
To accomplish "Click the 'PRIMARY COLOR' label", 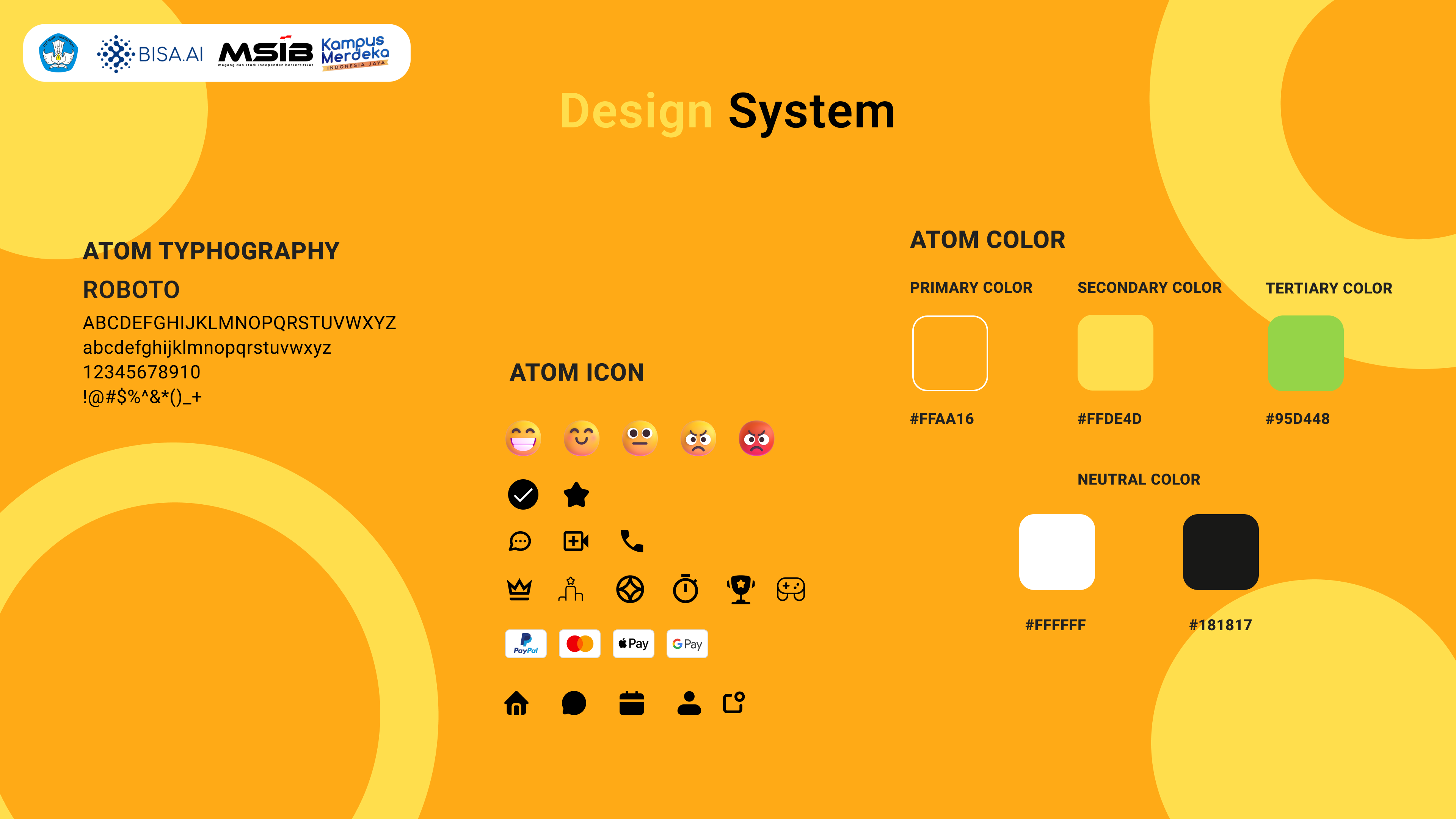I will 971,288.
